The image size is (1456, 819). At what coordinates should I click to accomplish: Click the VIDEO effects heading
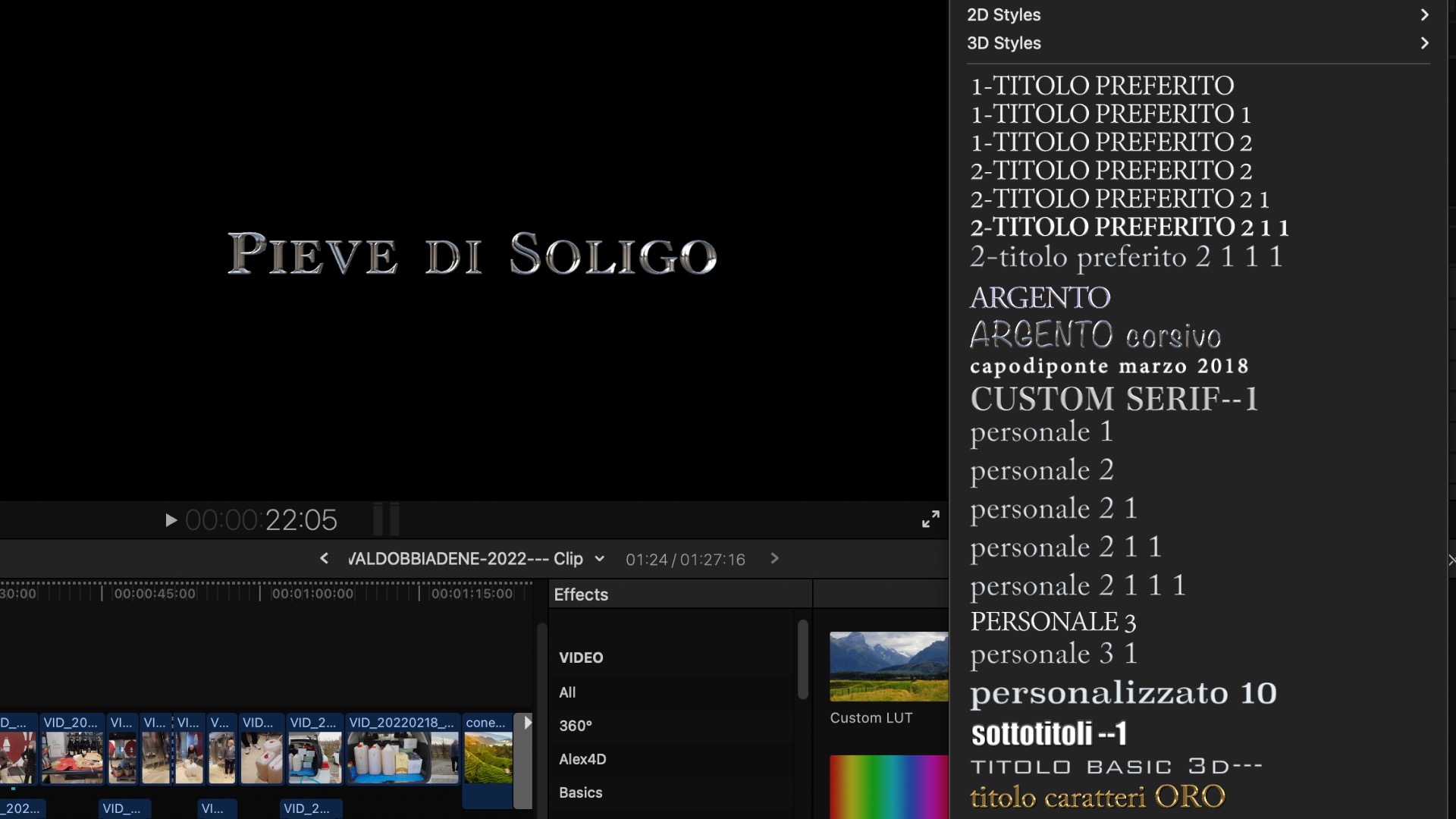[581, 657]
